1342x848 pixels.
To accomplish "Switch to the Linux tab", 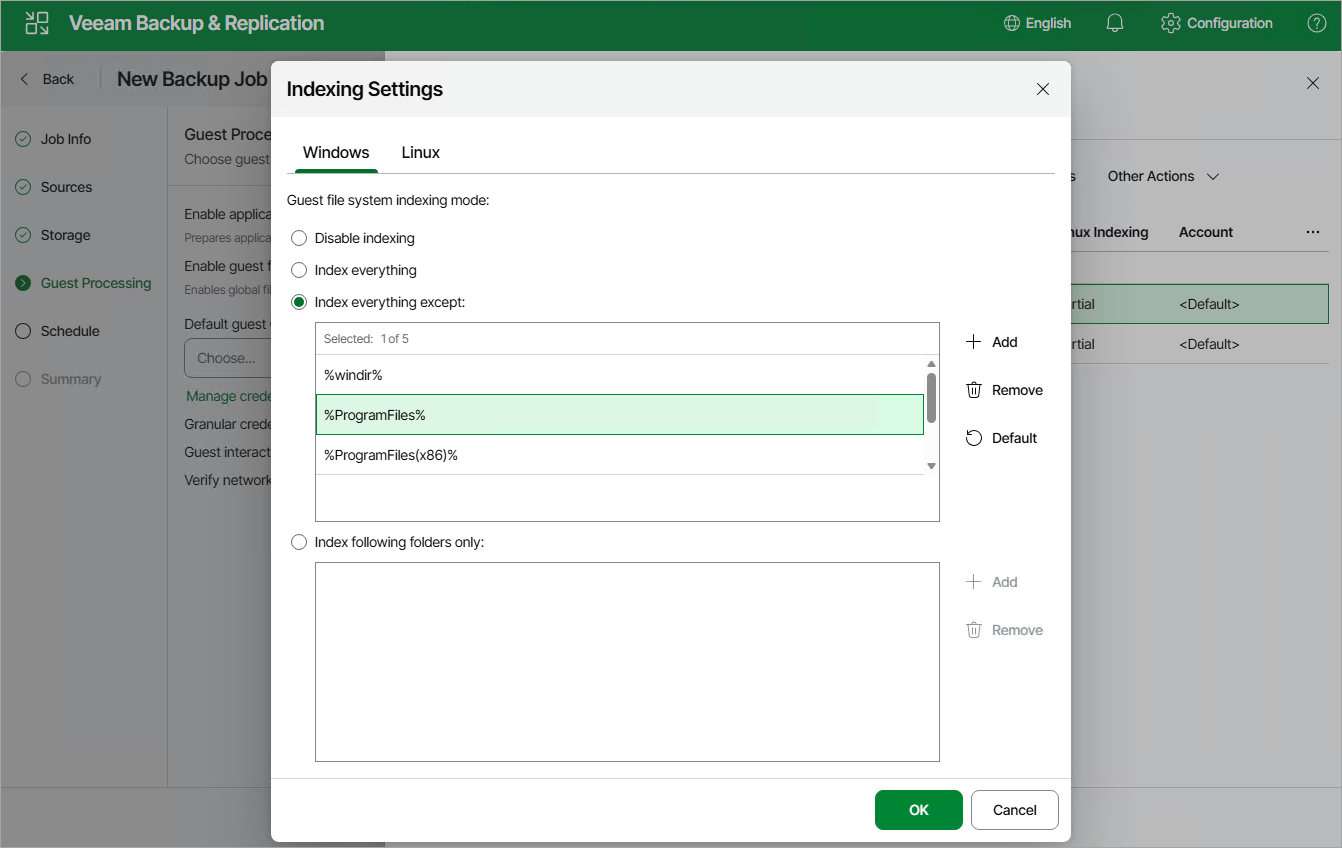I will [421, 152].
